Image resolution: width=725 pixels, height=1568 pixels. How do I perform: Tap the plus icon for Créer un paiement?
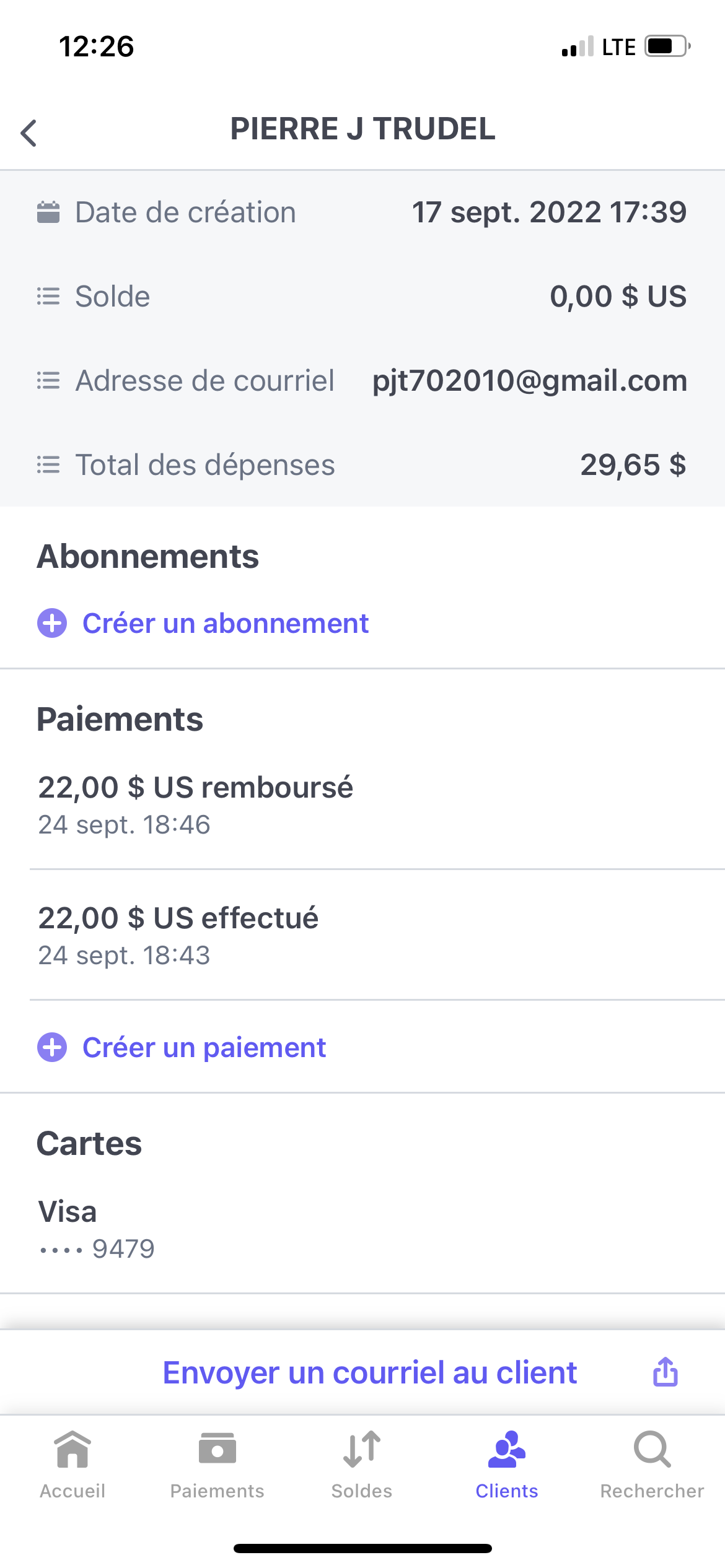coord(52,1047)
